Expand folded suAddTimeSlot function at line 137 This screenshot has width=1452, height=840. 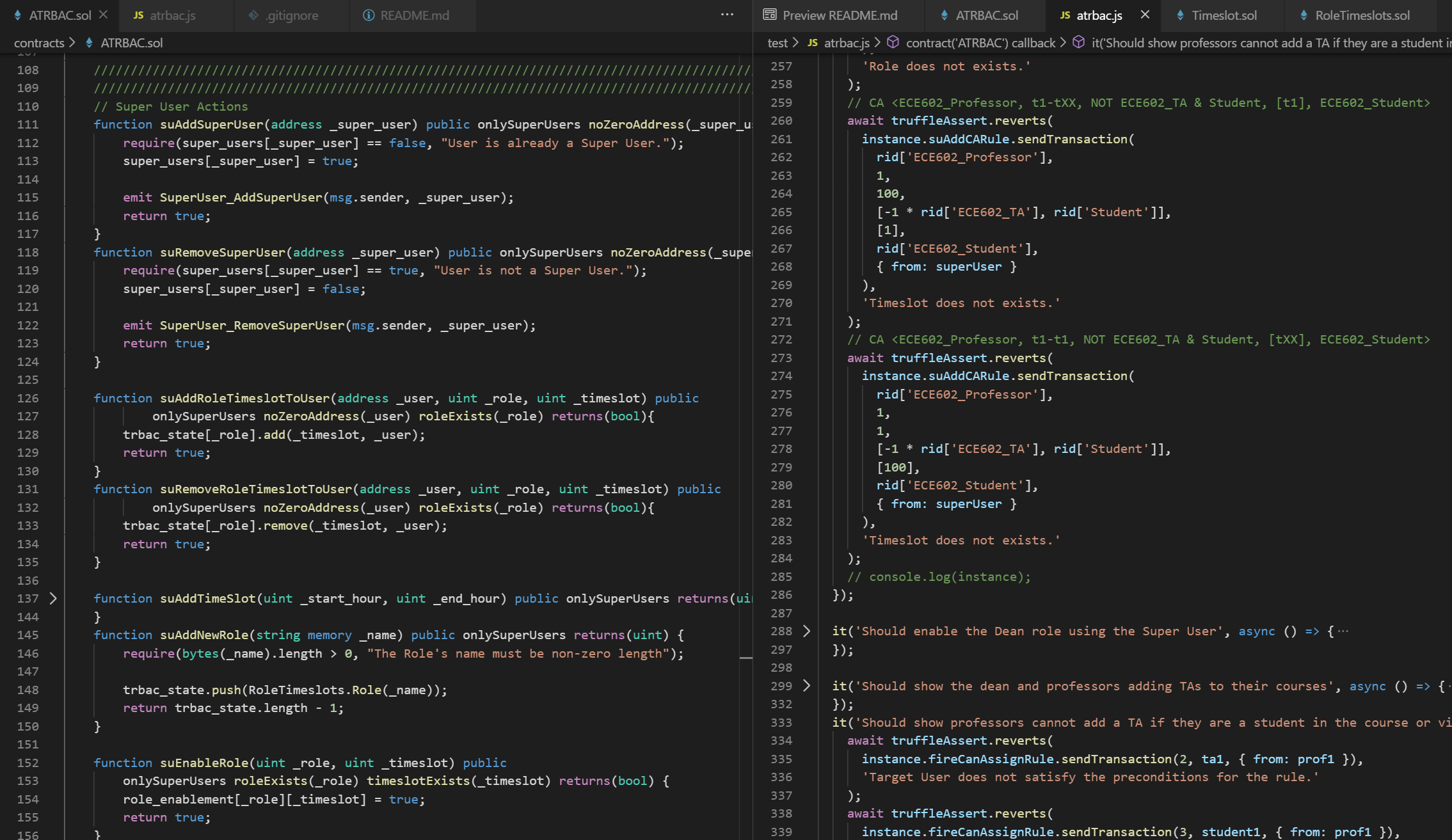pyautogui.click(x=53, y=598)
